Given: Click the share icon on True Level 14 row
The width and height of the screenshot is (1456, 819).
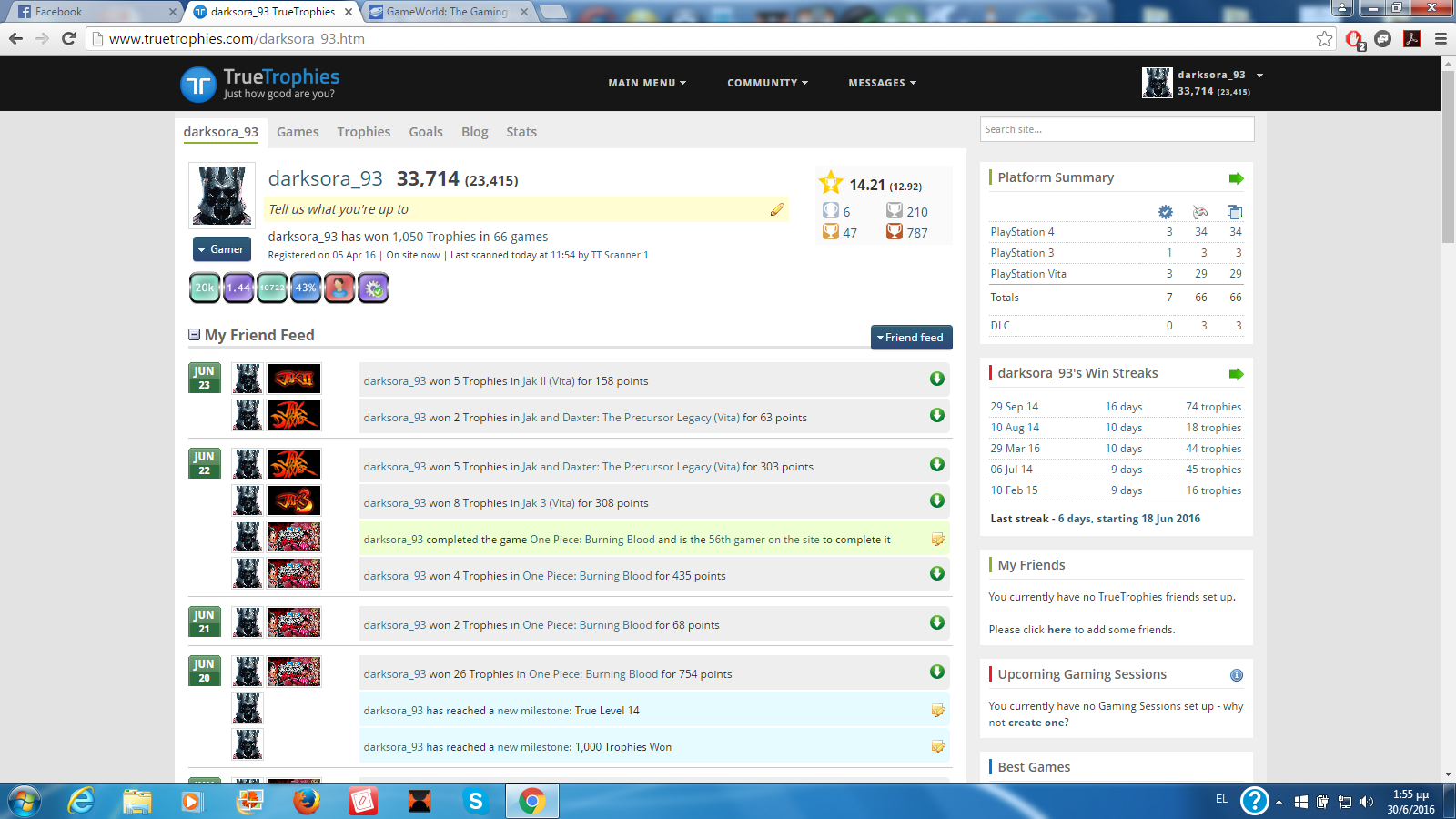Looking at the screenshot, I should pos(938,710).
